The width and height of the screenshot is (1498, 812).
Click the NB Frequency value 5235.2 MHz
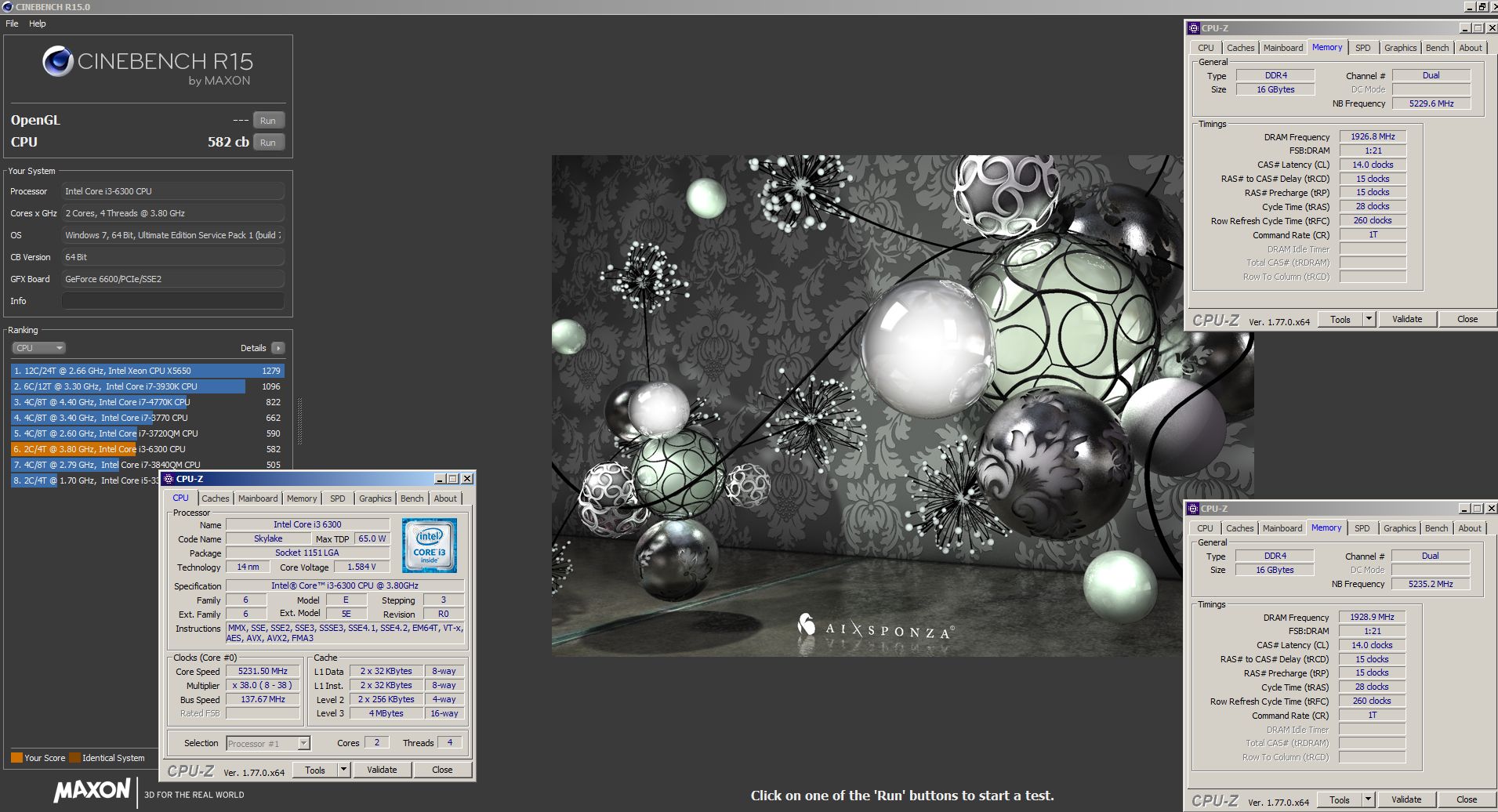[x=1431, y=584]
